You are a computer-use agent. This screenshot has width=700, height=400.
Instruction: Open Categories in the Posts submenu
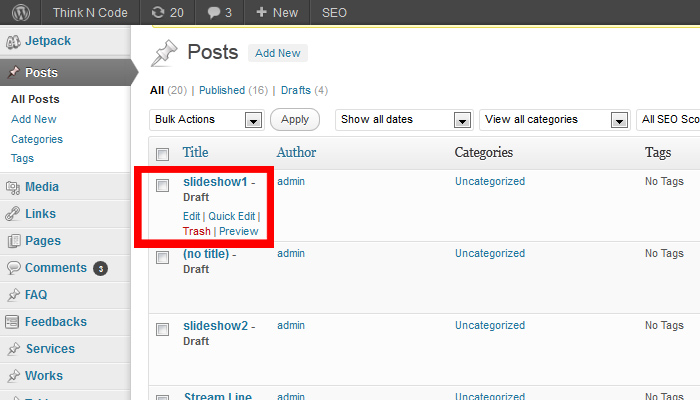(x=37, y=139)
